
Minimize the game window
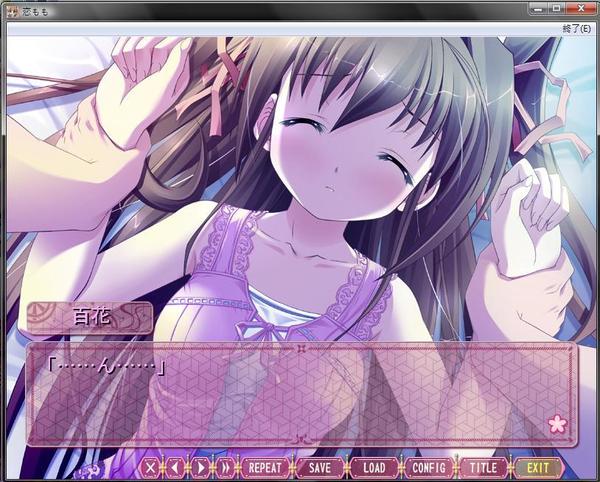538,8
